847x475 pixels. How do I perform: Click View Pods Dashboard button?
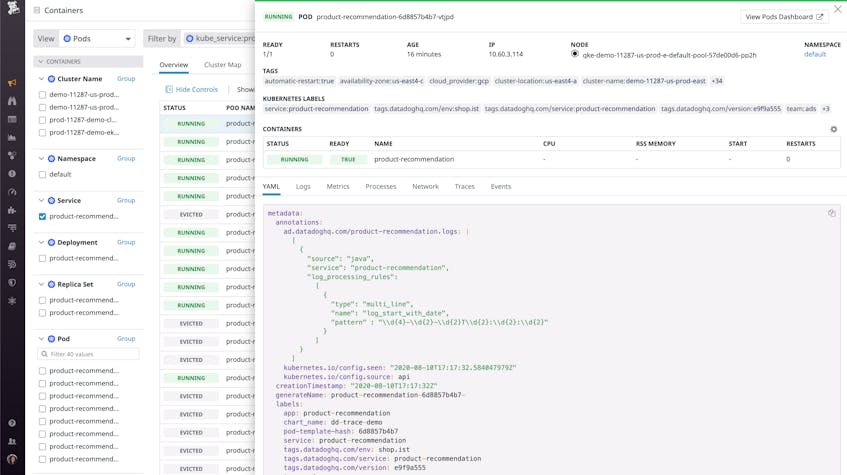(784, 17)
